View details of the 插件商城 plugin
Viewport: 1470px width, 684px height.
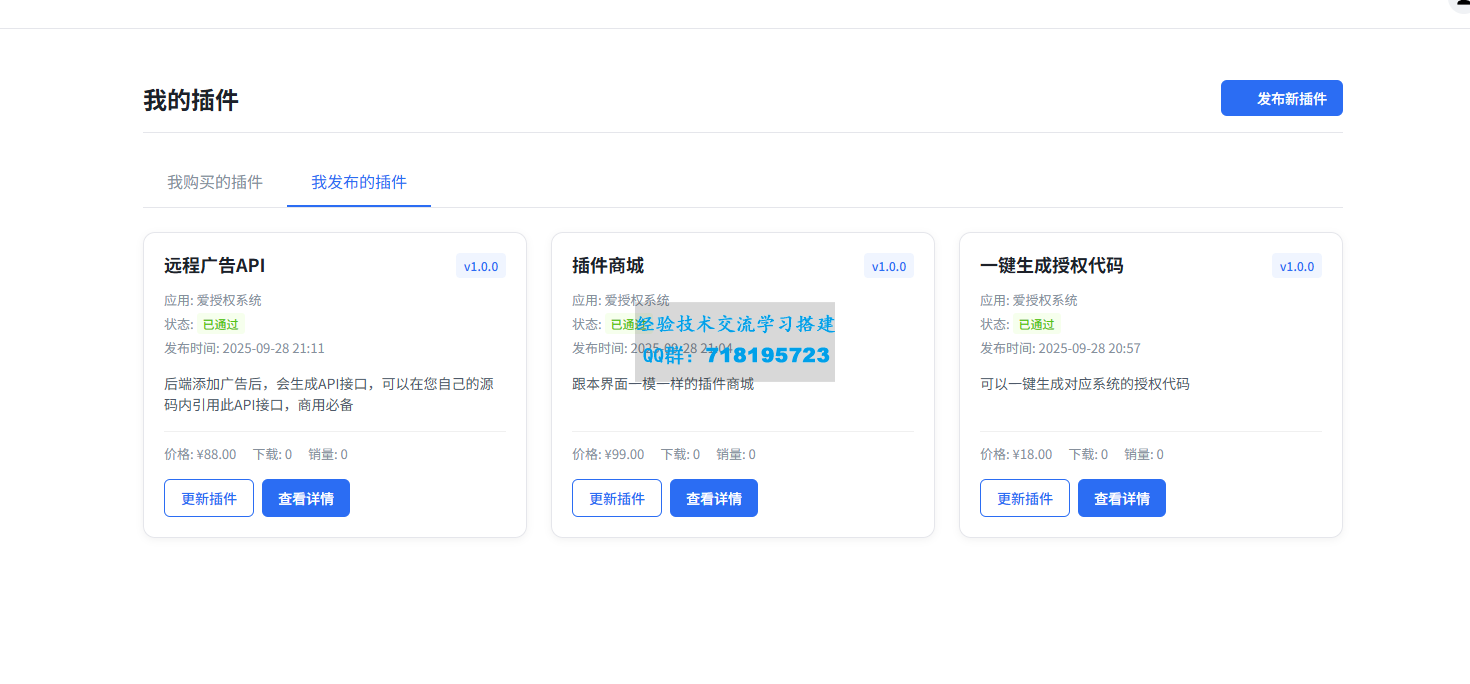(714, 498)
